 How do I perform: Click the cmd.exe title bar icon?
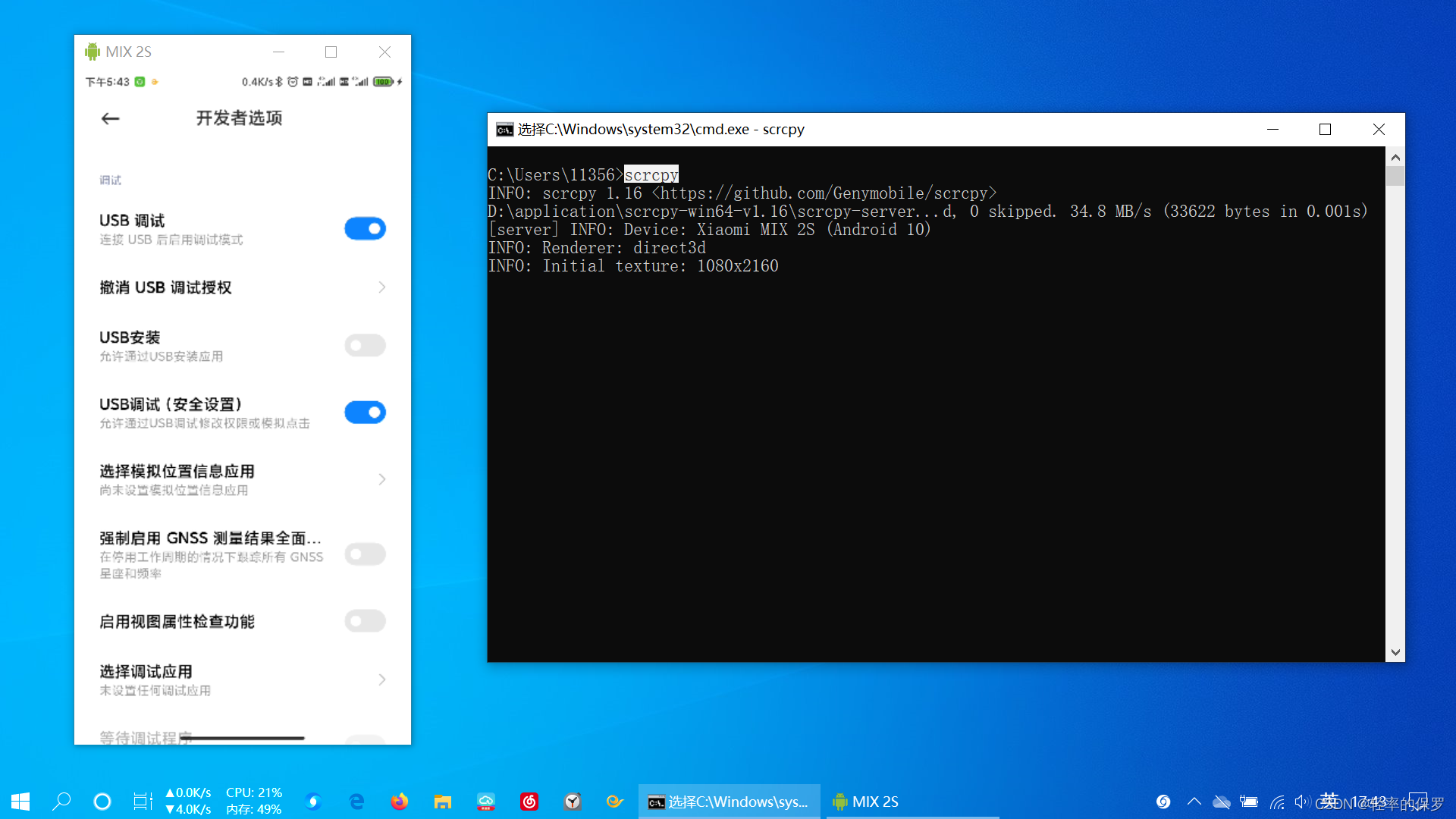pos(504,130)
